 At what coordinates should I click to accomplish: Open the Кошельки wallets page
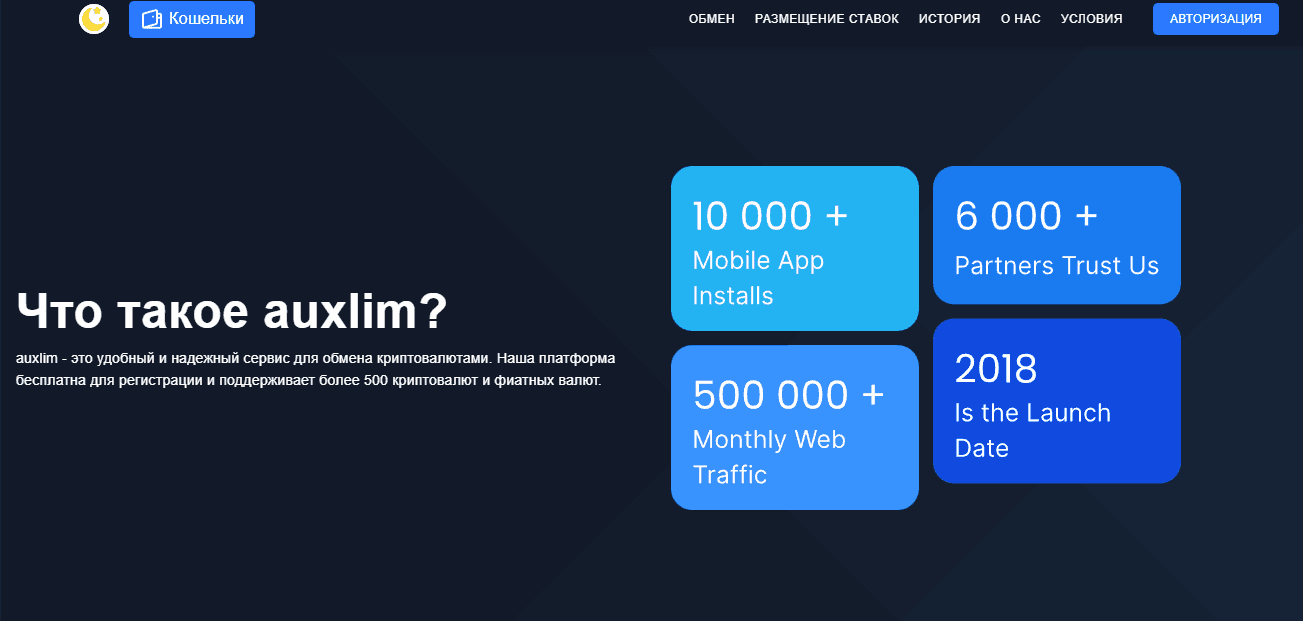coord(205,19)
